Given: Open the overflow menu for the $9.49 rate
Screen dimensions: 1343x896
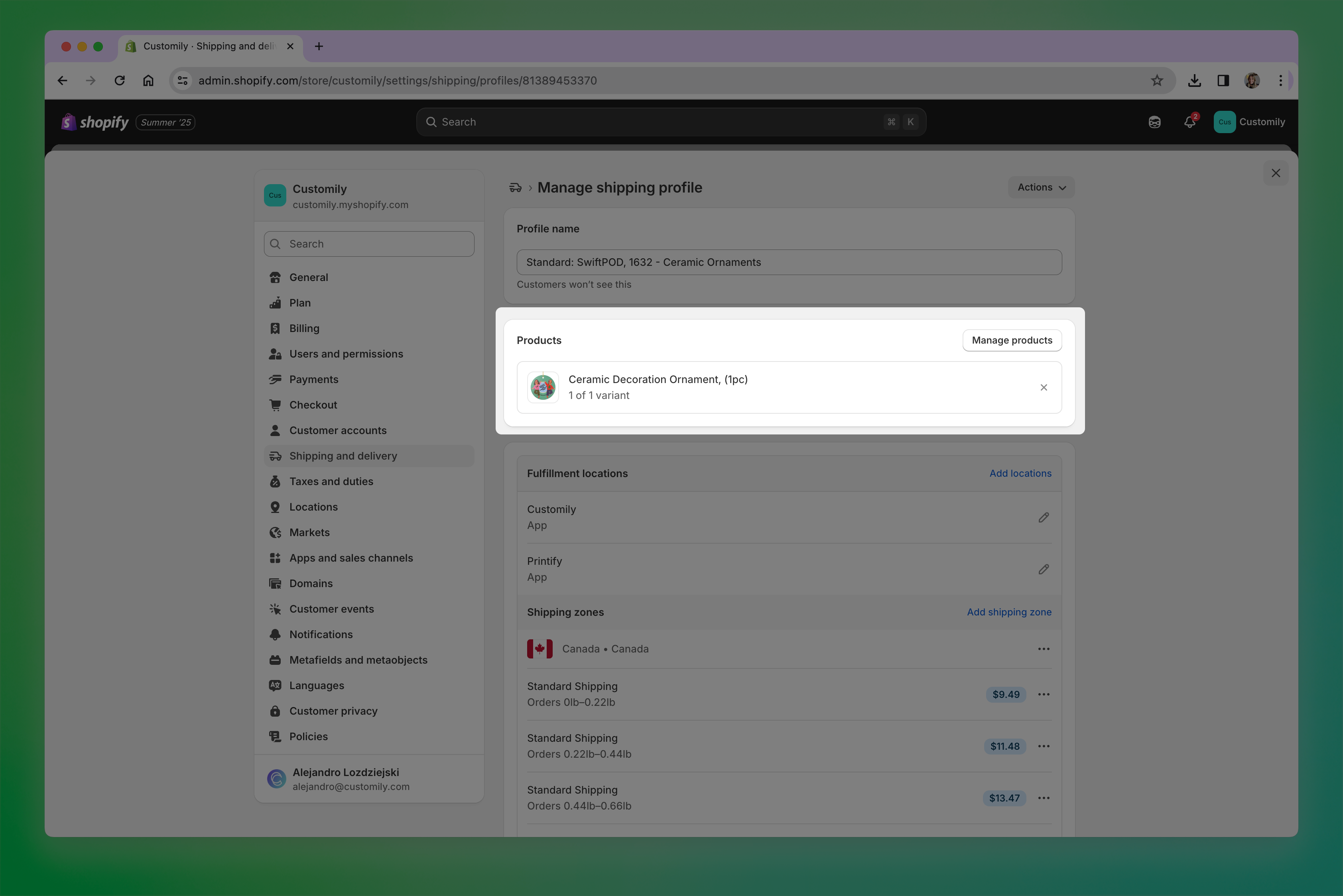Looking at the screenshot, I should coord(1044,694).
